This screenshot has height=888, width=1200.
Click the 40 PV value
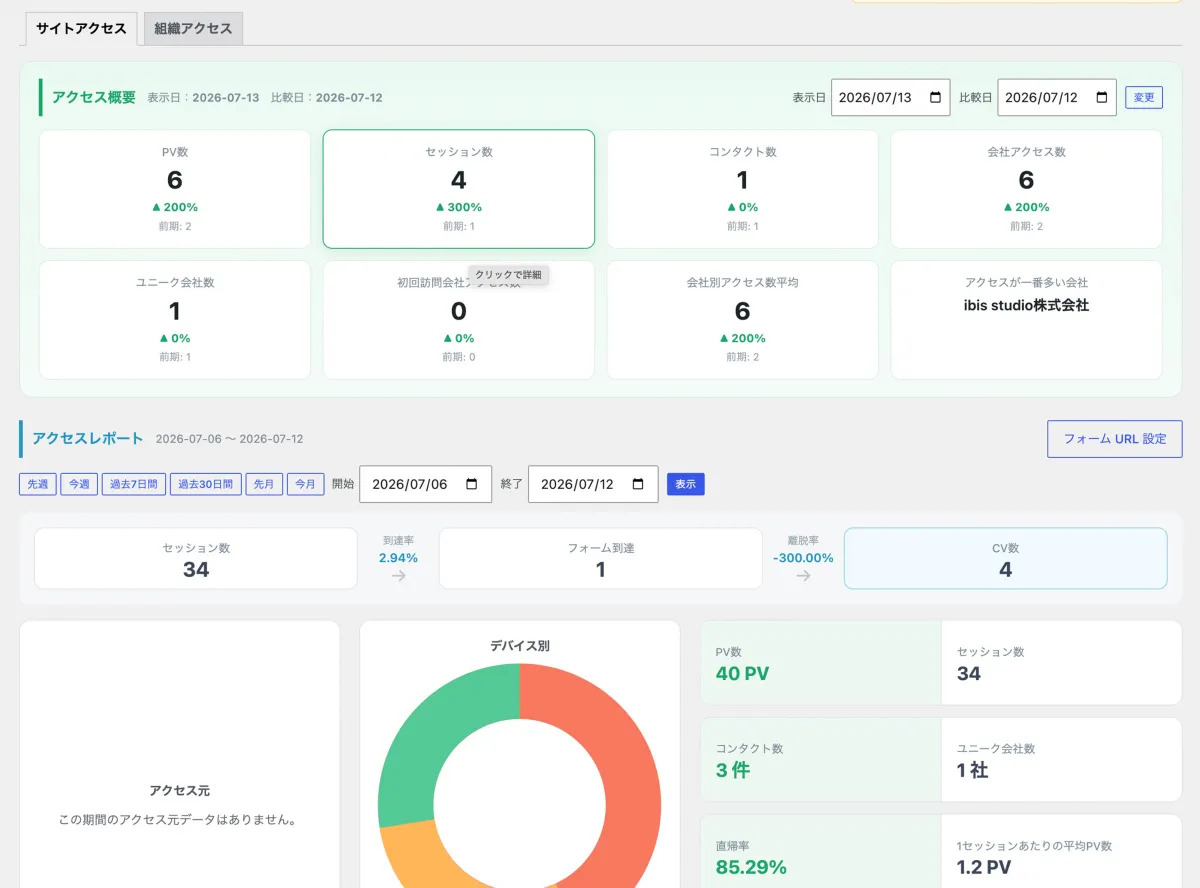coord(743,674)
